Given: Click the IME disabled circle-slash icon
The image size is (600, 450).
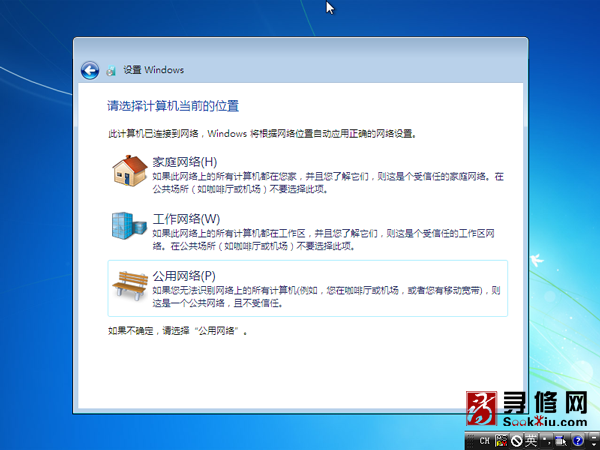Looking at the screenshot, I should coord(517,441).
